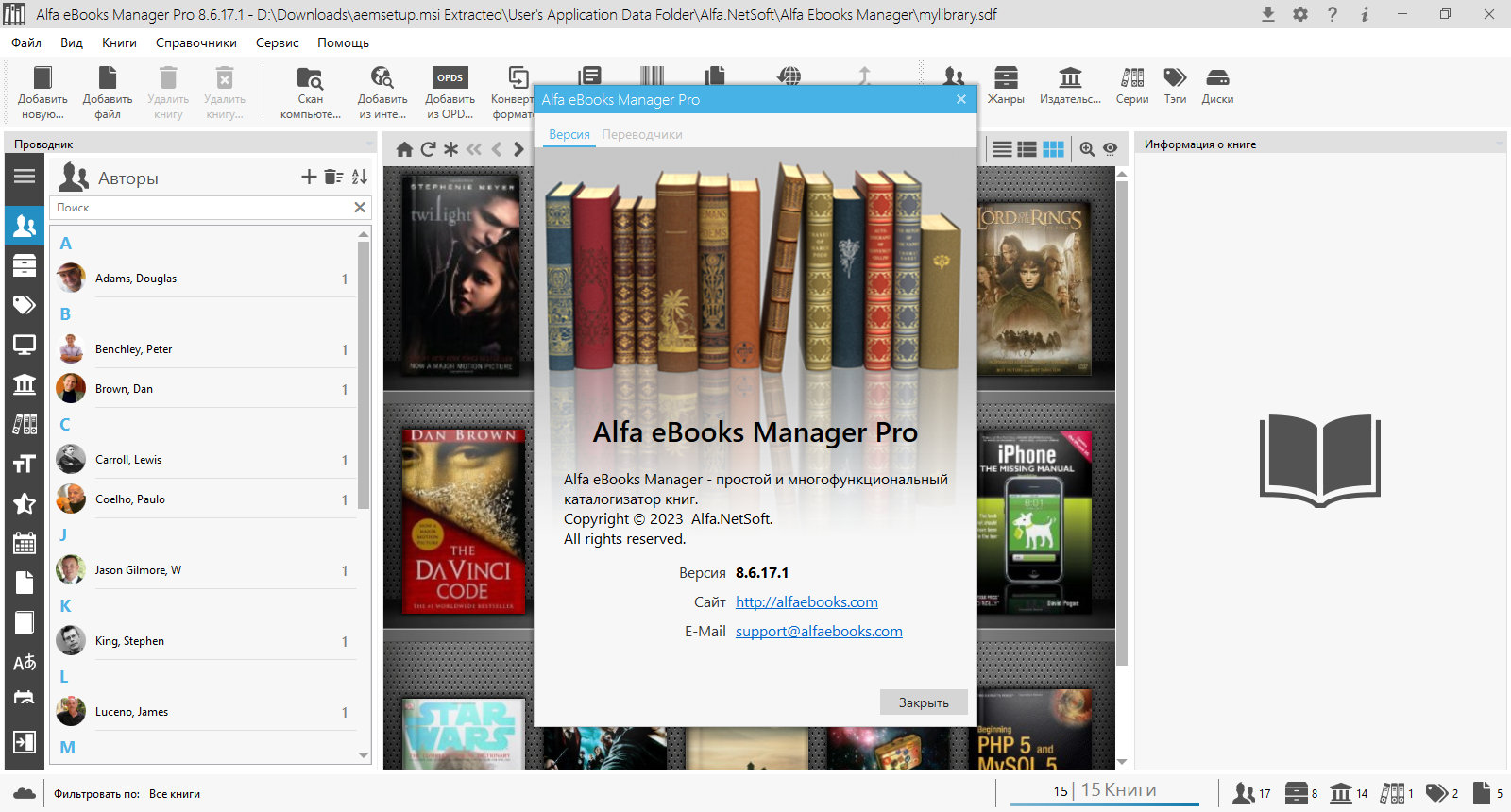The width and height of the screenshot is (1511, 812).
Task: Open the Сервис menu
Action: click(278, 42)
